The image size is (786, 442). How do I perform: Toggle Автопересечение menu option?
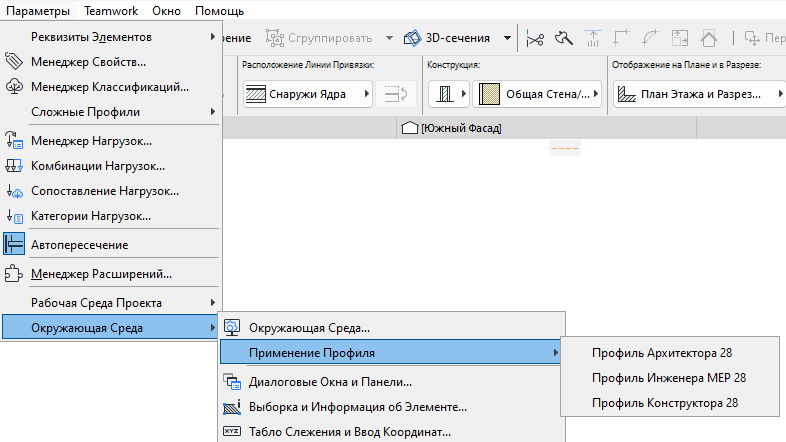111,245
